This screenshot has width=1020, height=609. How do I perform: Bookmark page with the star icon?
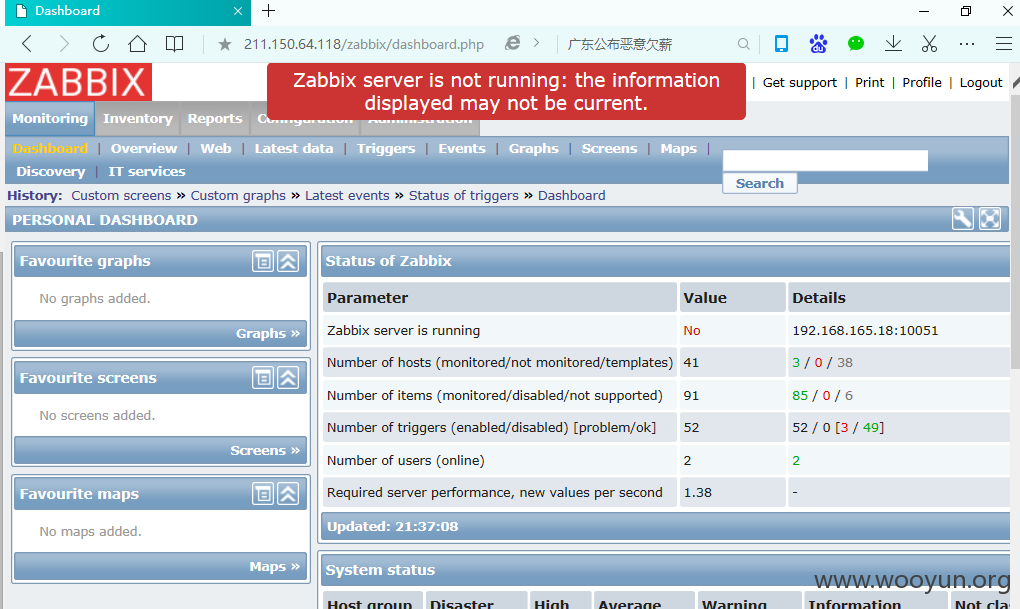[x=224, y=44]
